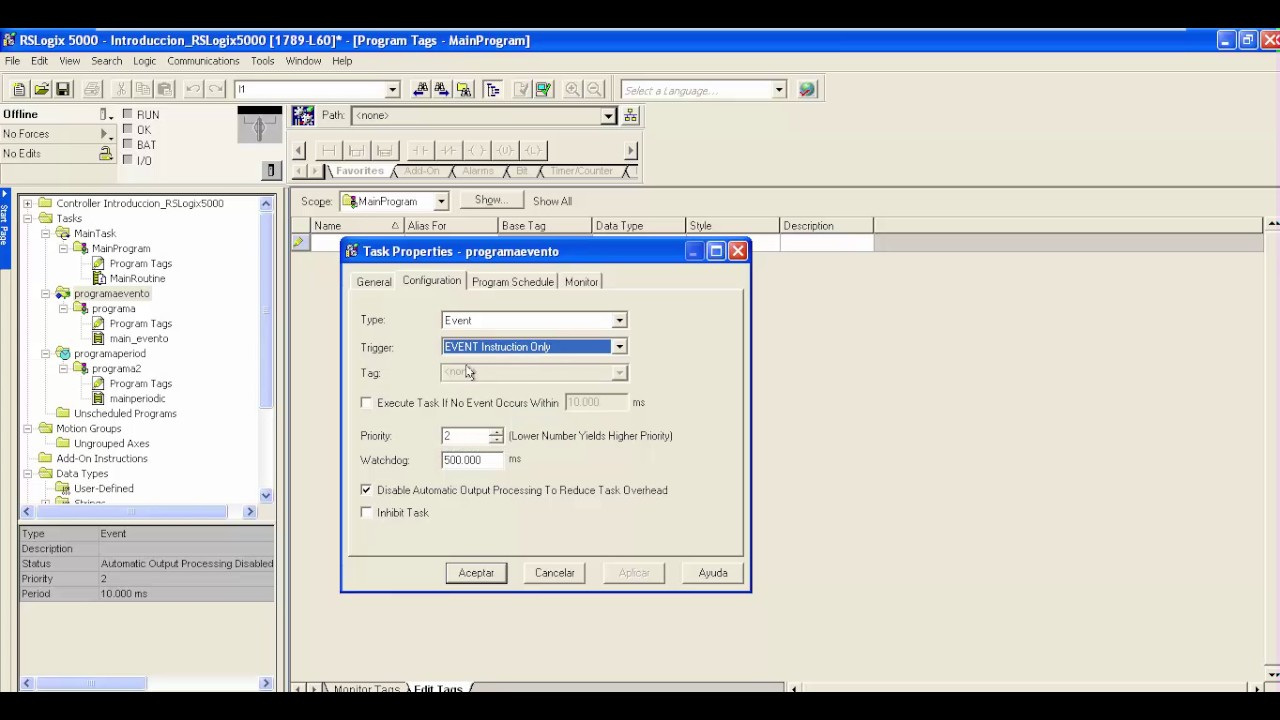Viewport: 1280px width, 720px height.
Task: Click the organizer tree horizontal scrollbar
Action: (138, 512)
